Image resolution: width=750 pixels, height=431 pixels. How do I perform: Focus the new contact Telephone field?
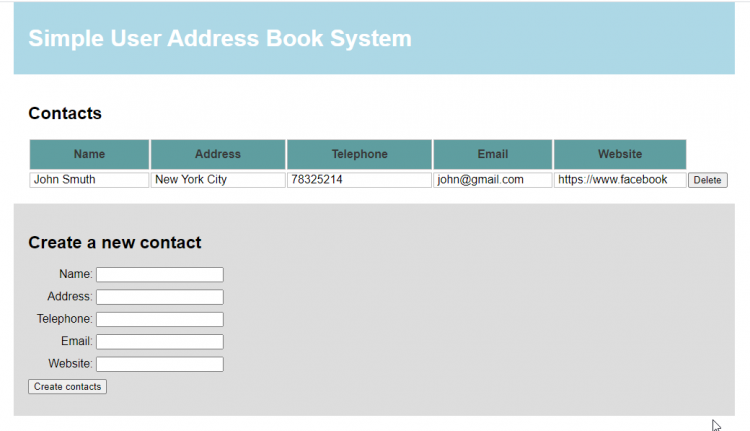point(160,319)
